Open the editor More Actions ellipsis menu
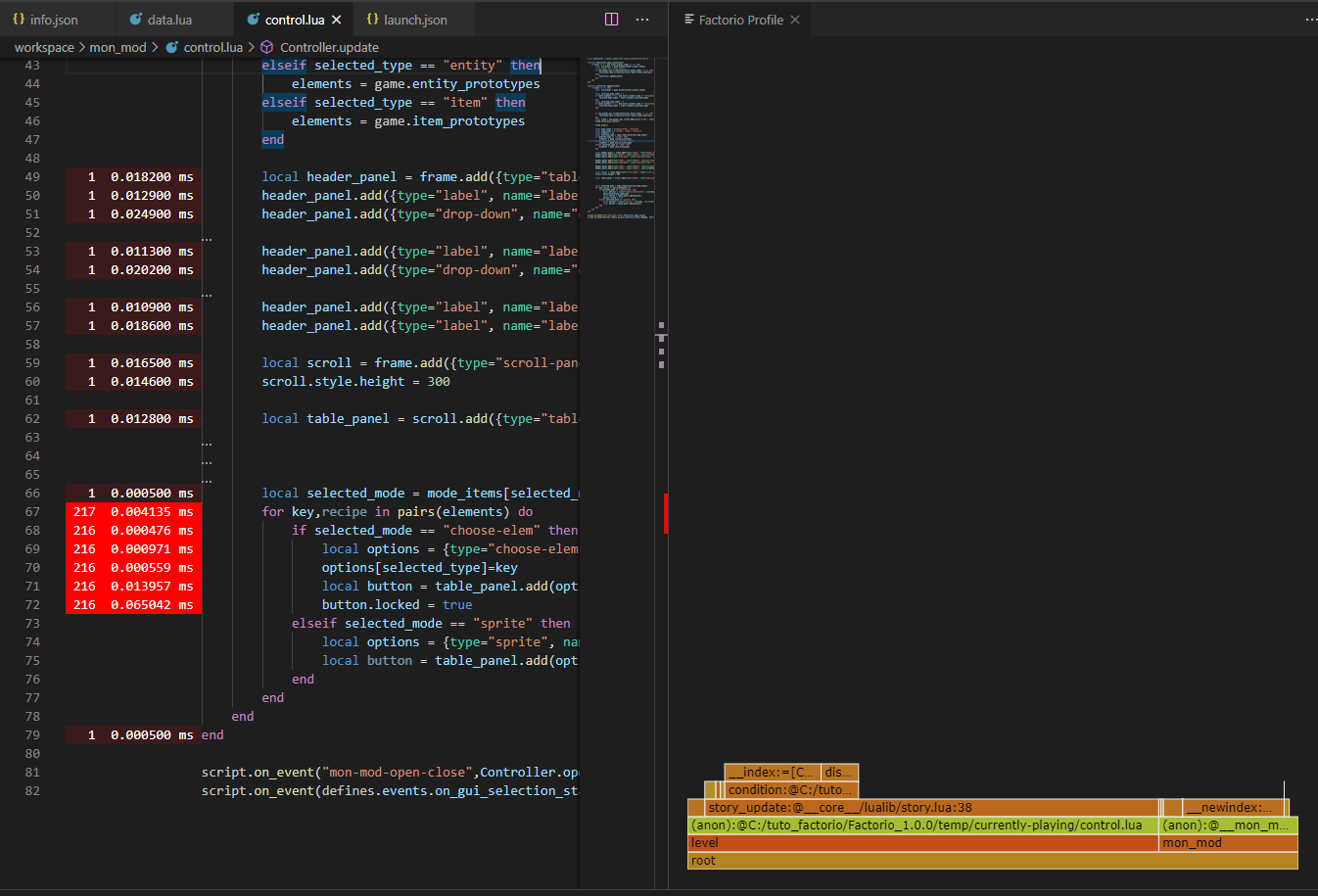The height and width of the screenshot is (896, 1318). (x=642, y=20)
